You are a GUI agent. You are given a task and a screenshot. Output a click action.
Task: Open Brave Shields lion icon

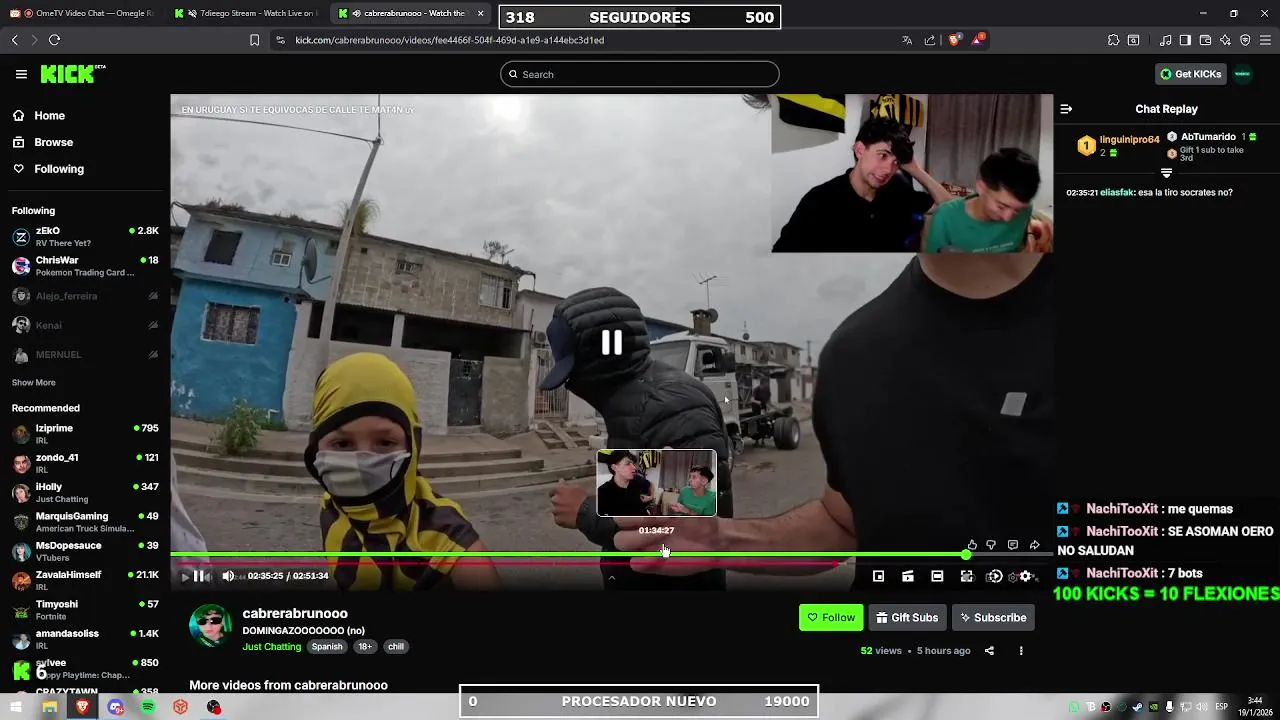pyautogui.click(x=954, y=40)
